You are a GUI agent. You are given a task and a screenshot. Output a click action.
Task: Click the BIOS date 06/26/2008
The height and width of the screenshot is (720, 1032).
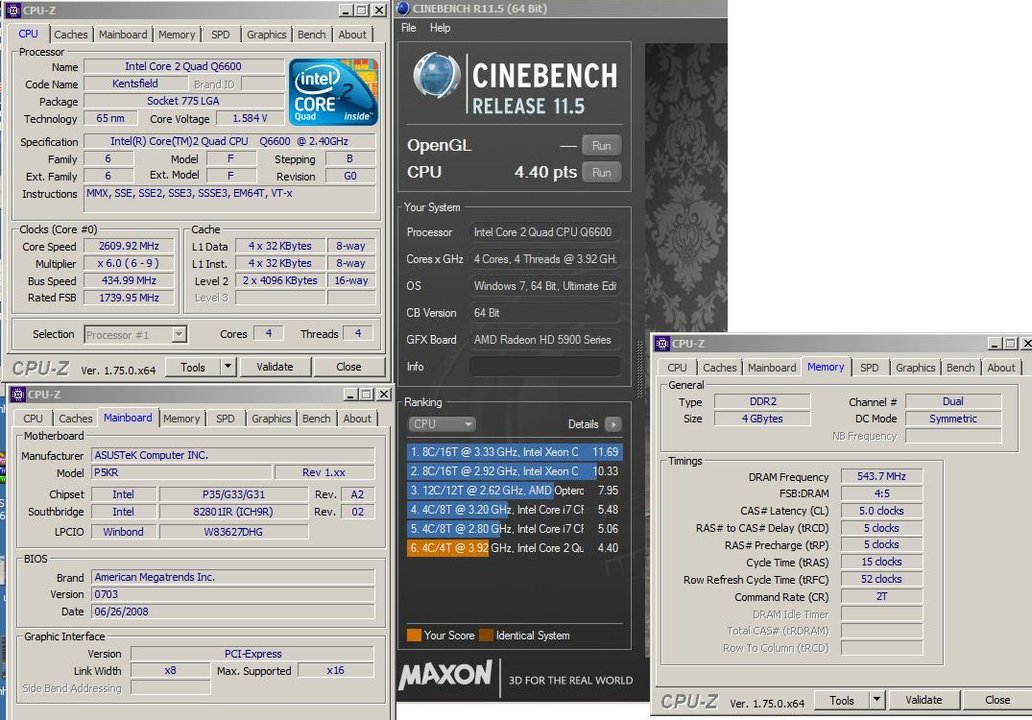coord(232,611)
